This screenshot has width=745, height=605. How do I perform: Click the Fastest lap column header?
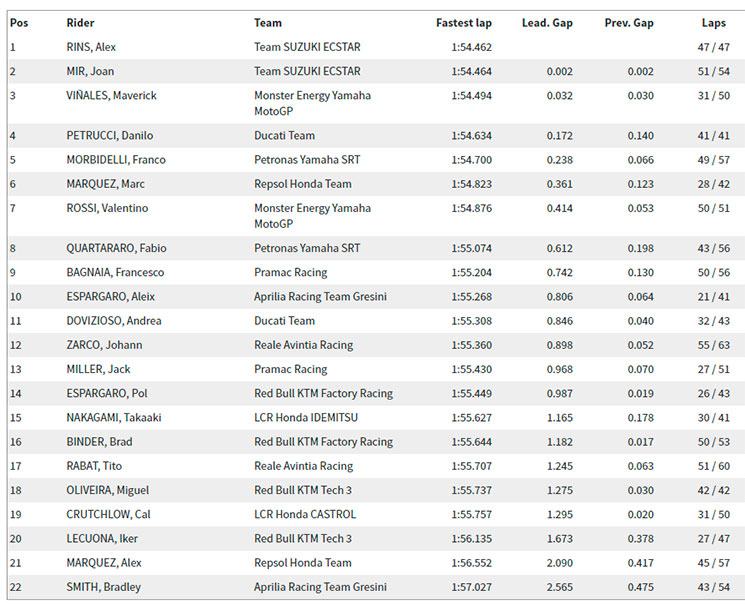[464, 23]
